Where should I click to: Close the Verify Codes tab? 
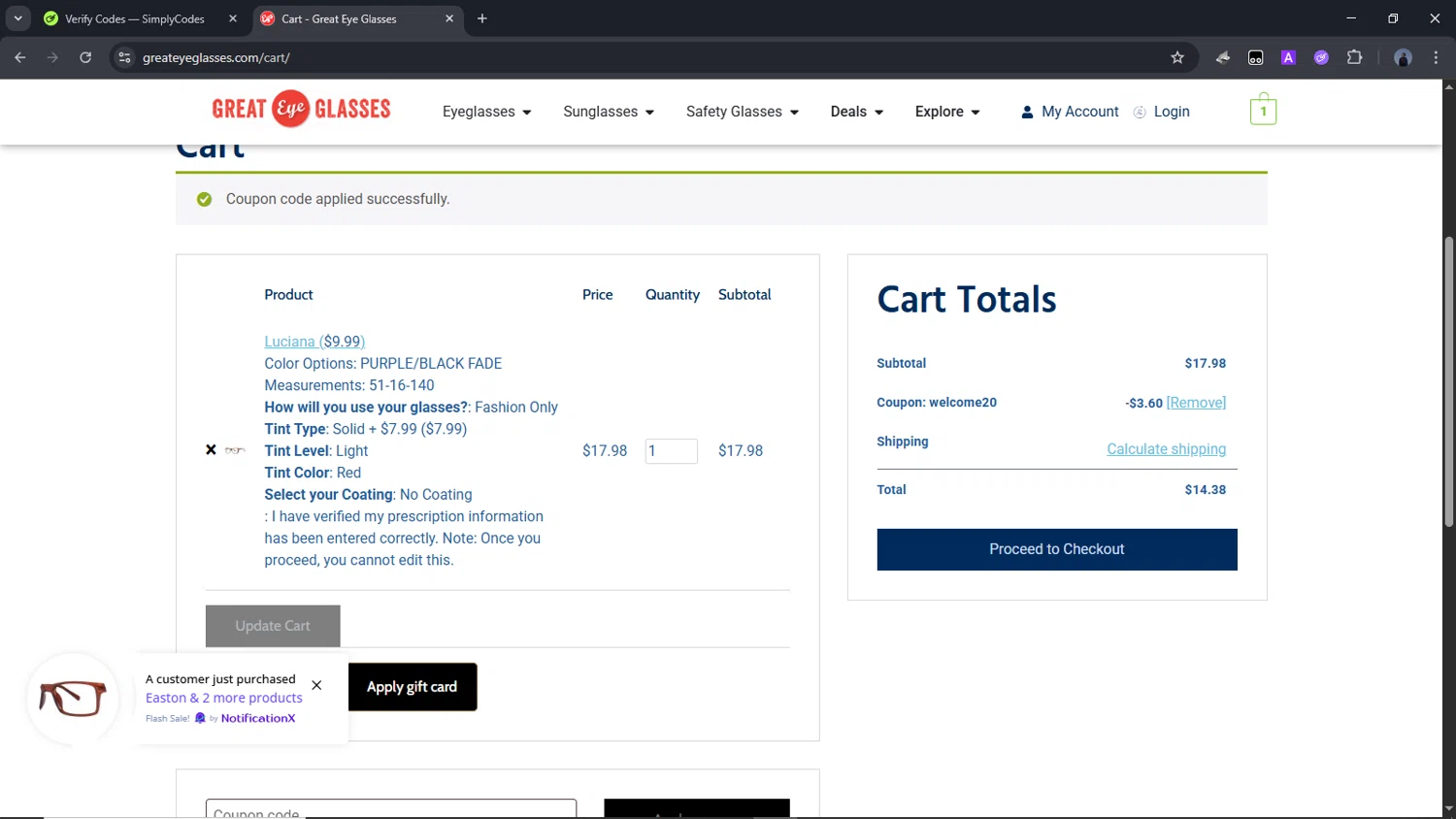(233, 18)
